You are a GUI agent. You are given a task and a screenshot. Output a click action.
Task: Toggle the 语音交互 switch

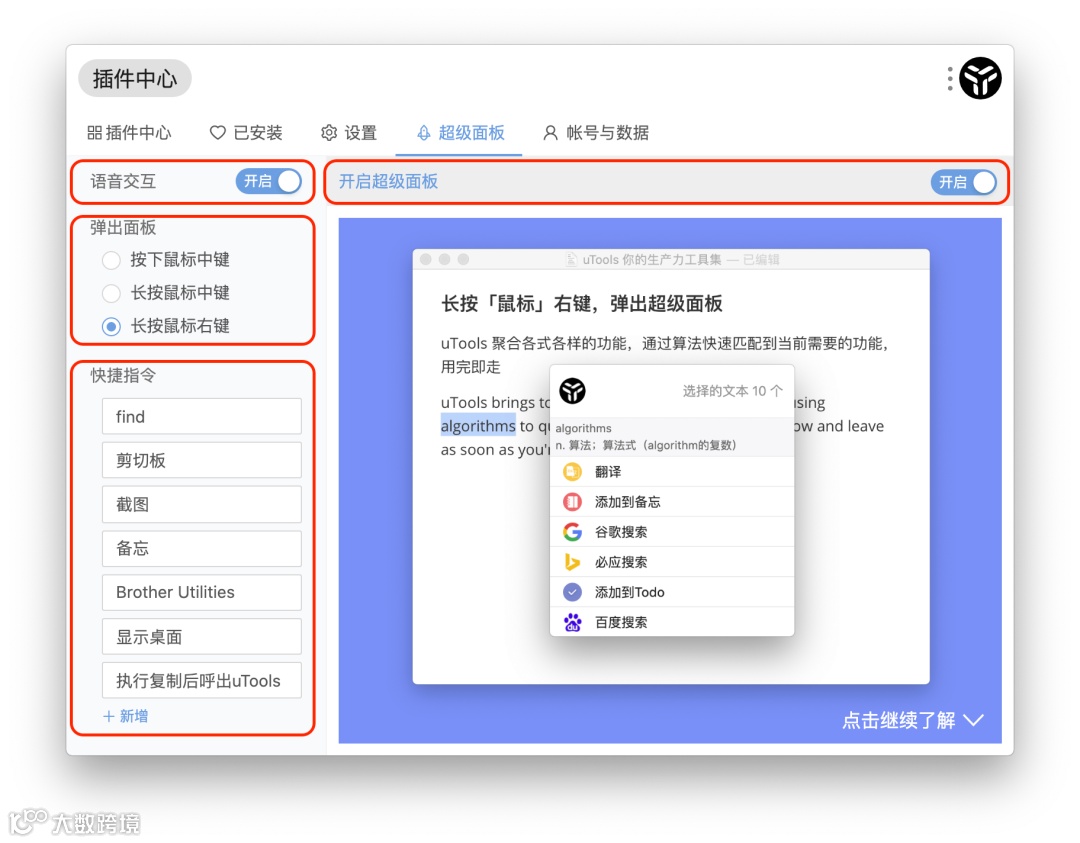[x=269, y=181]
